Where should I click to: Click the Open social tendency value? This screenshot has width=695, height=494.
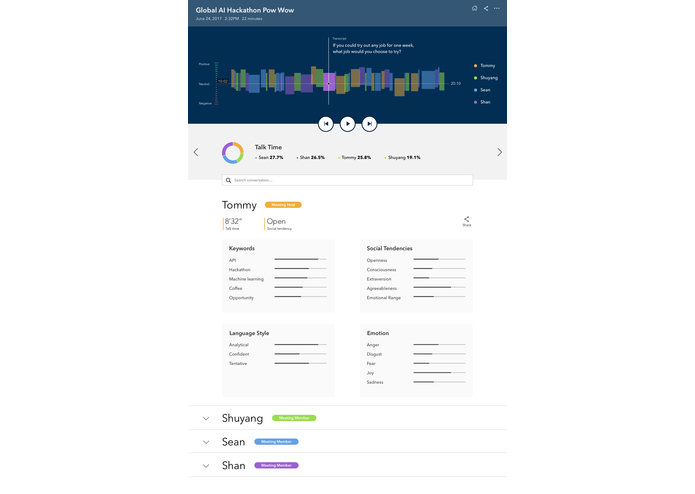coord(276,221)
